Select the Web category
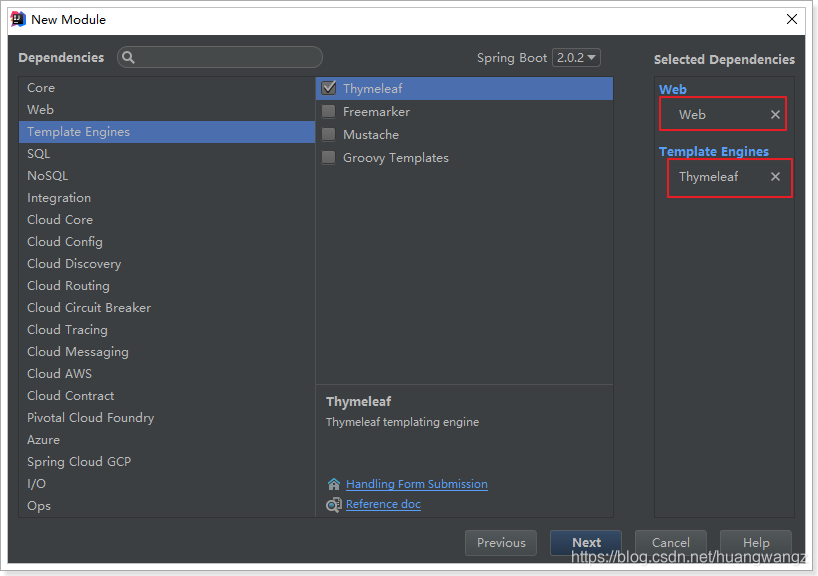 click(167, 110)
